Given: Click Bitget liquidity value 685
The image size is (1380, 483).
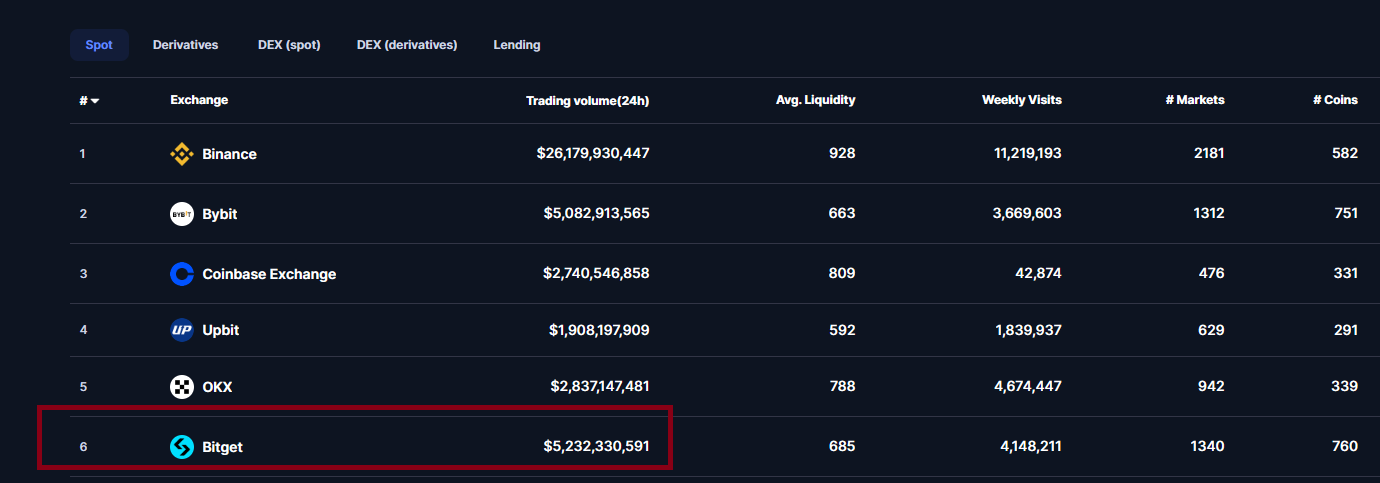Looking at the screenshot, I should (x=842, y=447).
